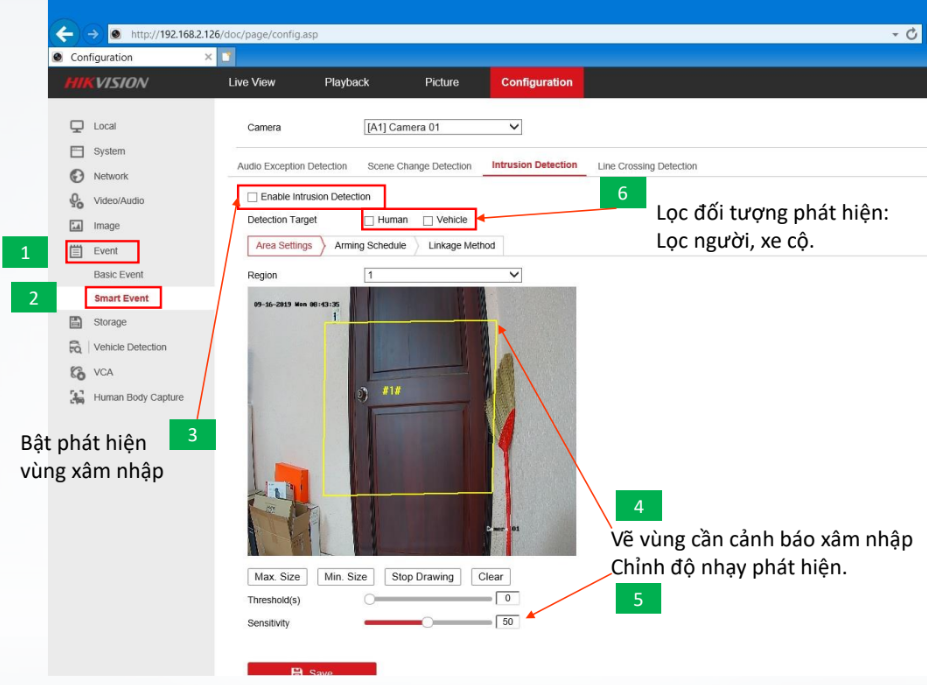Select the Video/Audio icon in sidebar
Viewport: 927px width, 685px height.
point(76,201)
